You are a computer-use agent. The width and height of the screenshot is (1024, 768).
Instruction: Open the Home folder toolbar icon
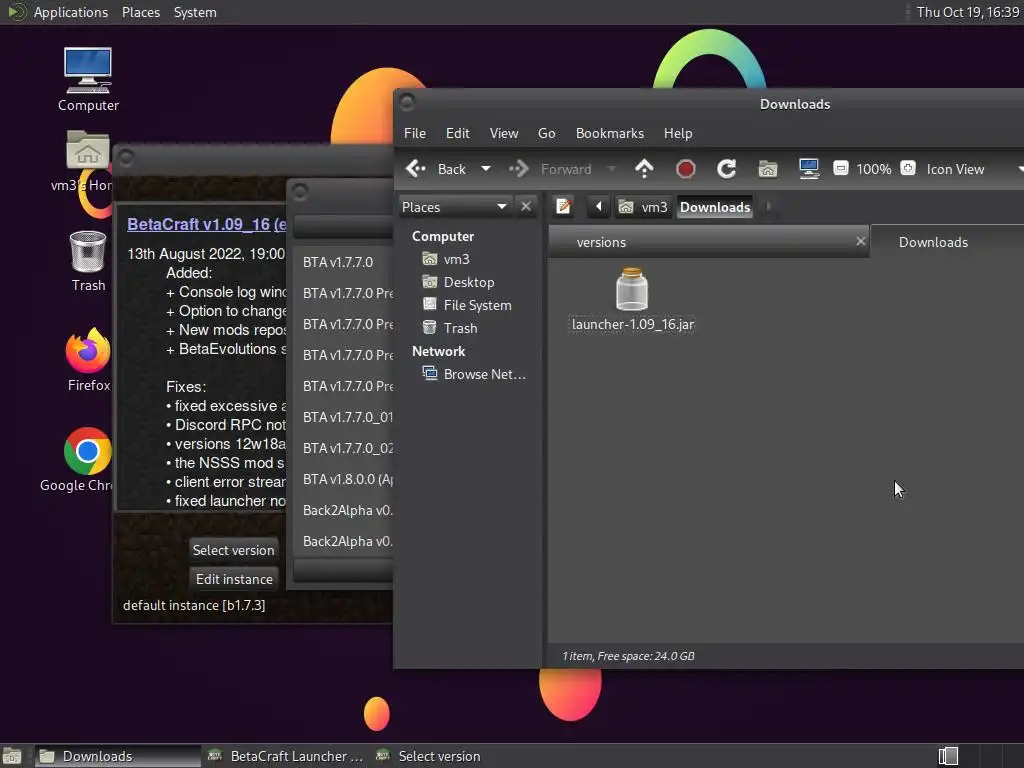[767, 169]
